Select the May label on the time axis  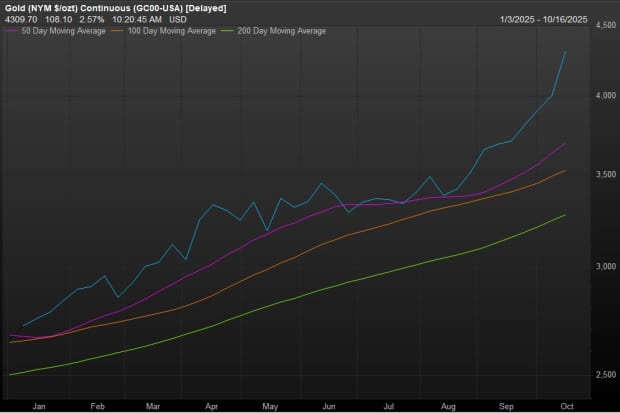click(270, 406)
